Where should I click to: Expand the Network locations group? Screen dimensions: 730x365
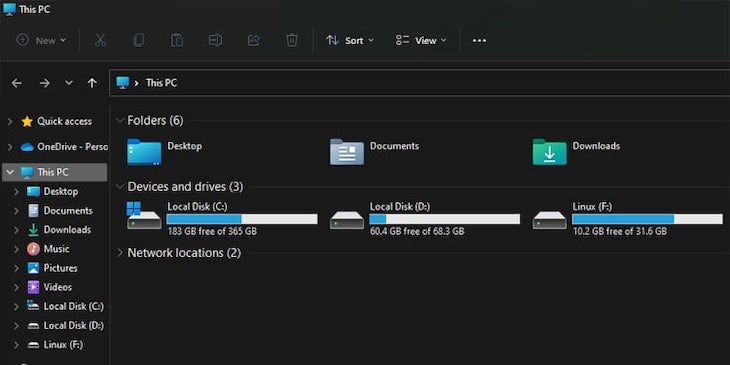pyautogui.click(x=120, y=253)
